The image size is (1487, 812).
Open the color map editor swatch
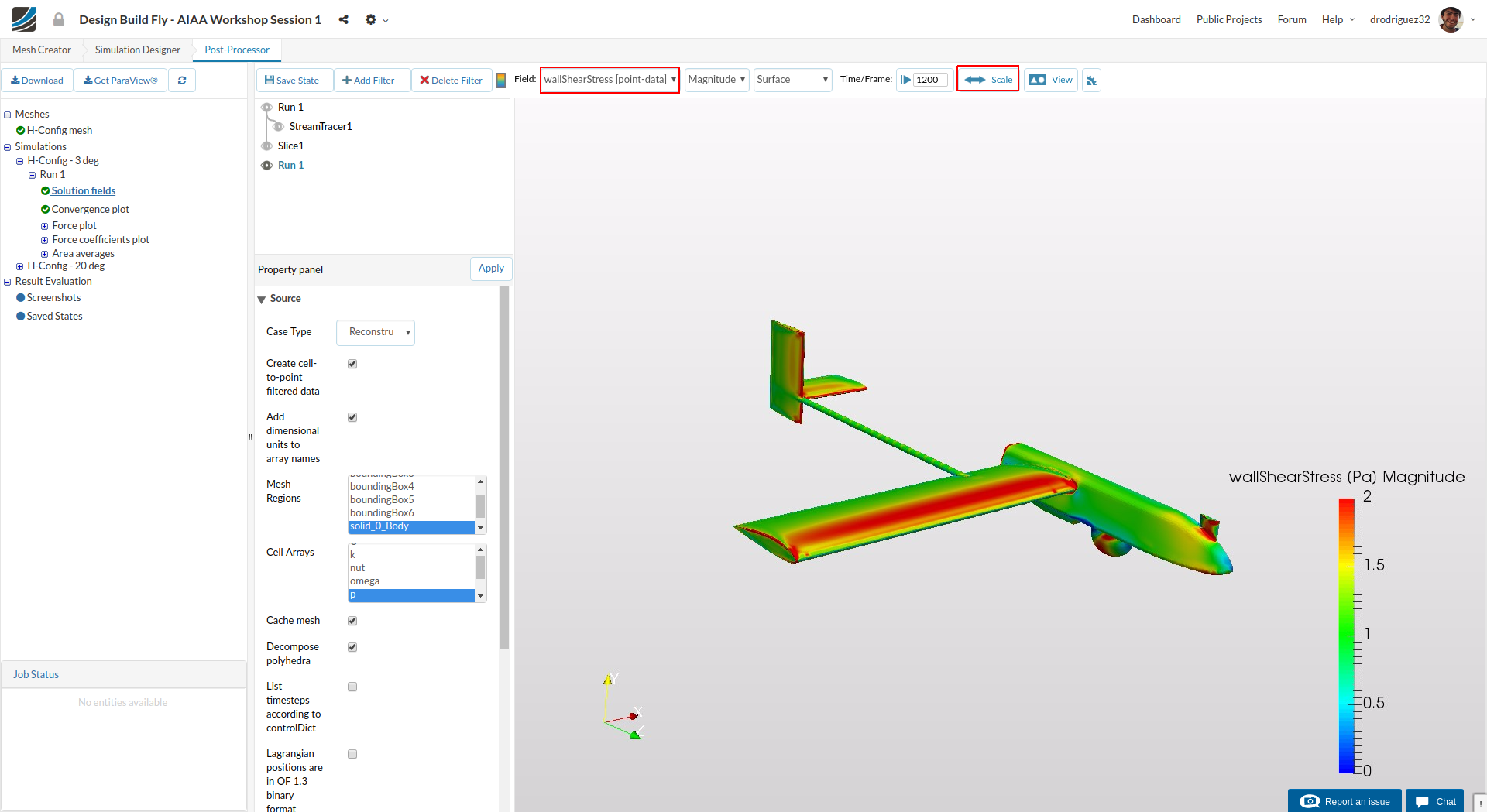pyautogui.click(x=501, y=80)
